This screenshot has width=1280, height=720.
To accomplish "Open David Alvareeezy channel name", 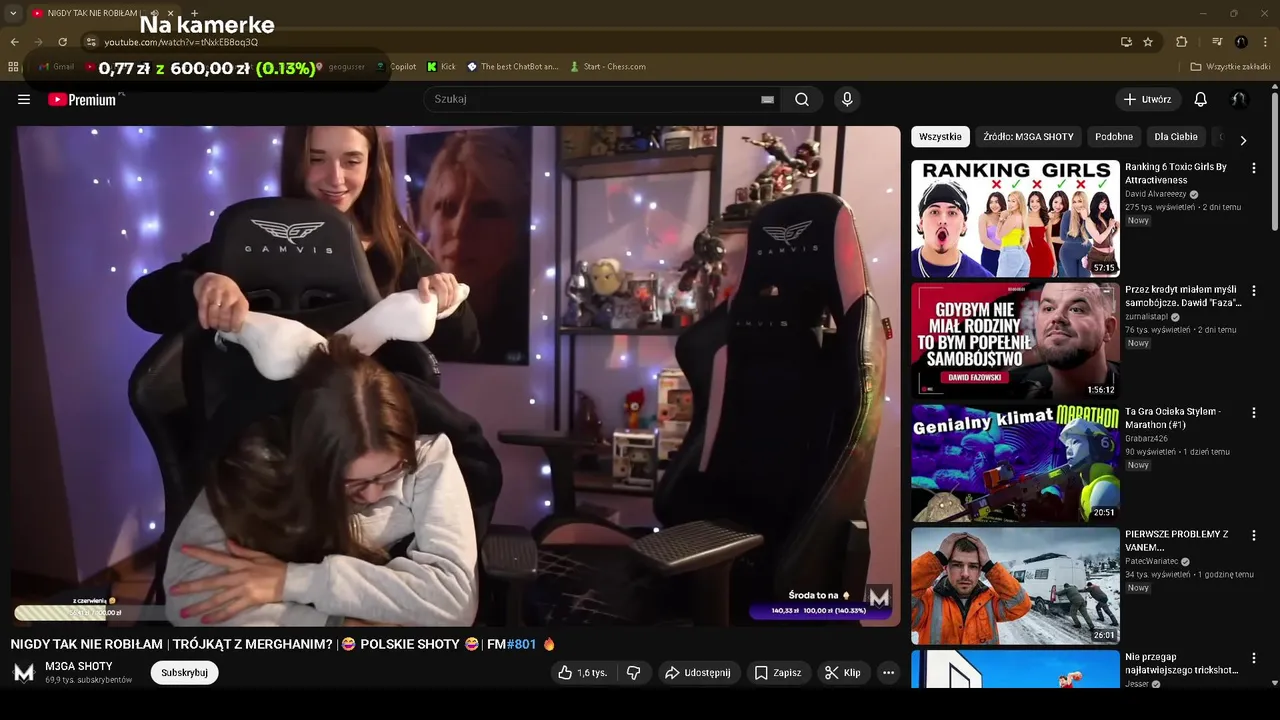I will click(1156, 194).
